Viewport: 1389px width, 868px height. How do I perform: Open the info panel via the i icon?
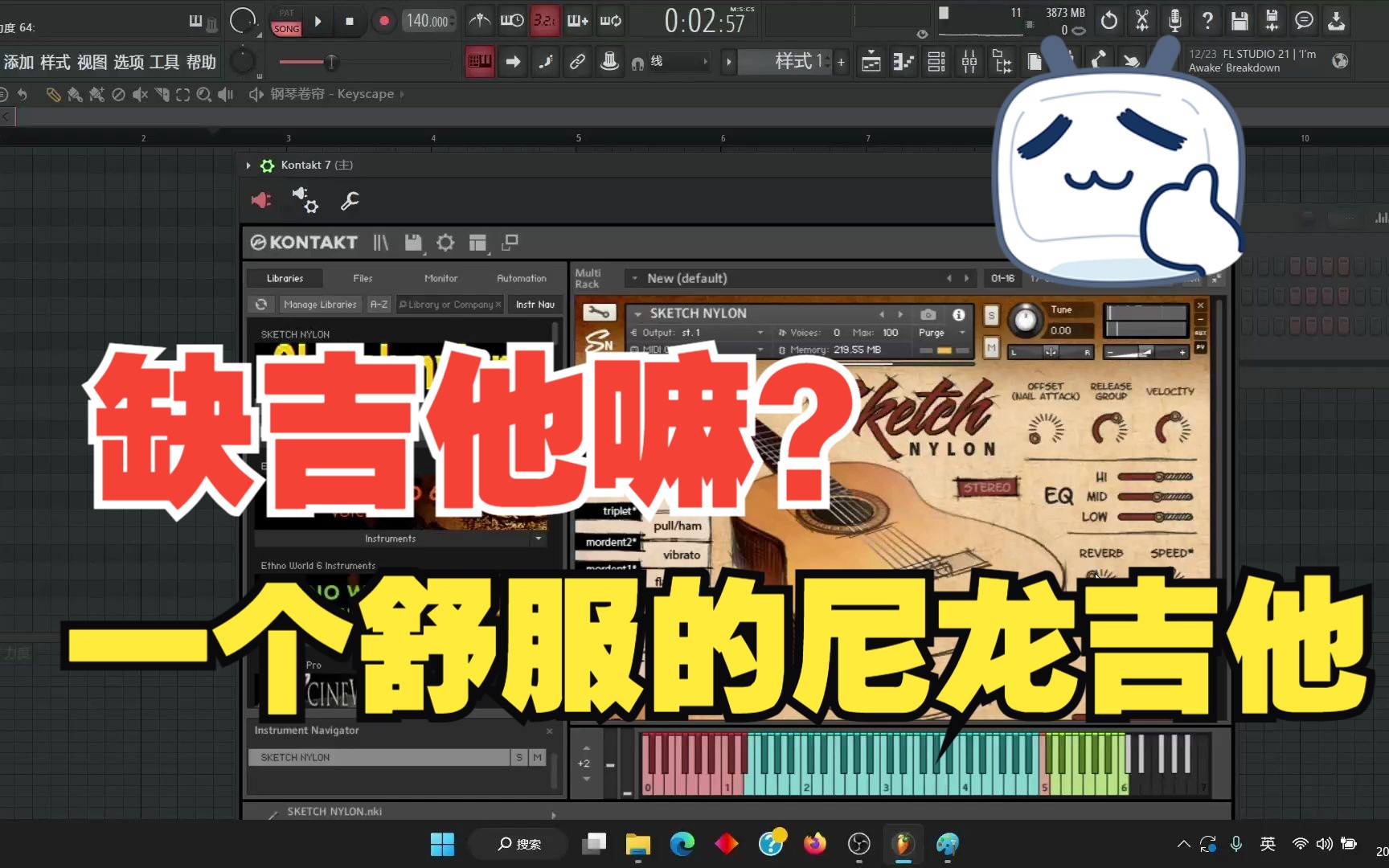[957, 315]
